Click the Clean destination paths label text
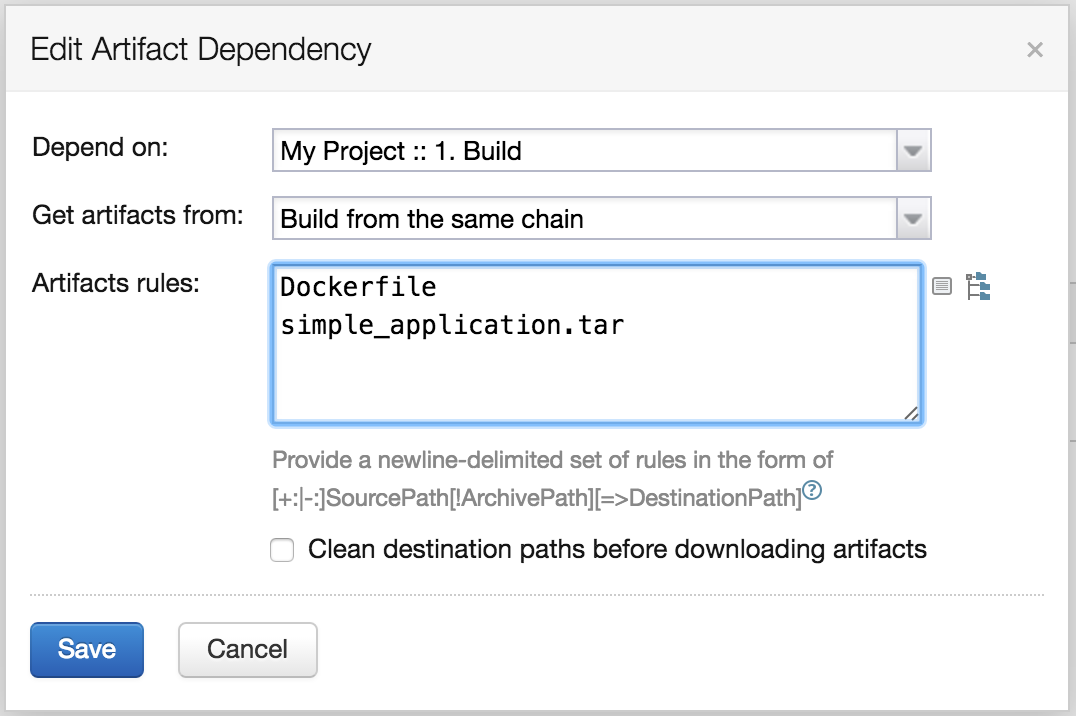The height and width of the screenshot is (716, 1076). (617, 550)
